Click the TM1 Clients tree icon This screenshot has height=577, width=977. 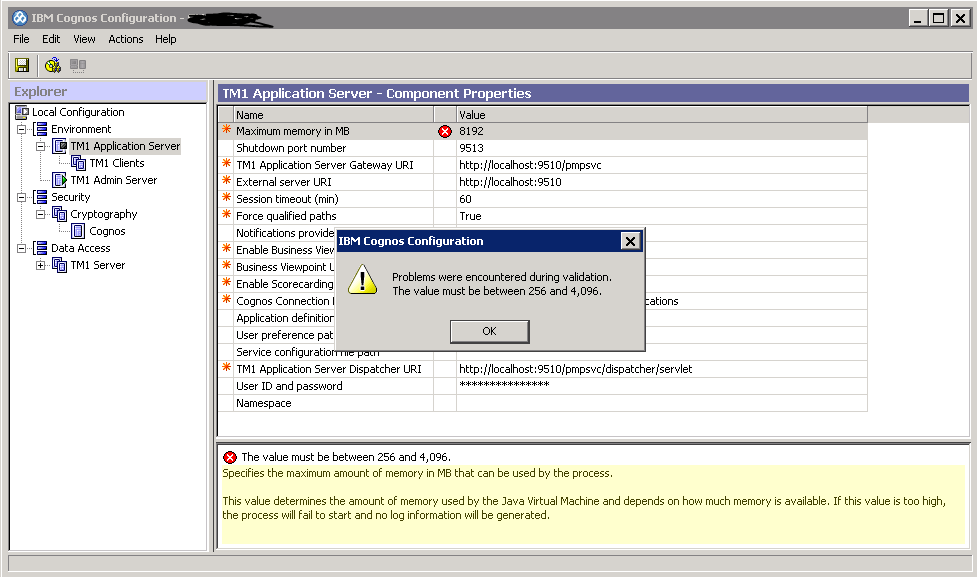pos(79,163)
